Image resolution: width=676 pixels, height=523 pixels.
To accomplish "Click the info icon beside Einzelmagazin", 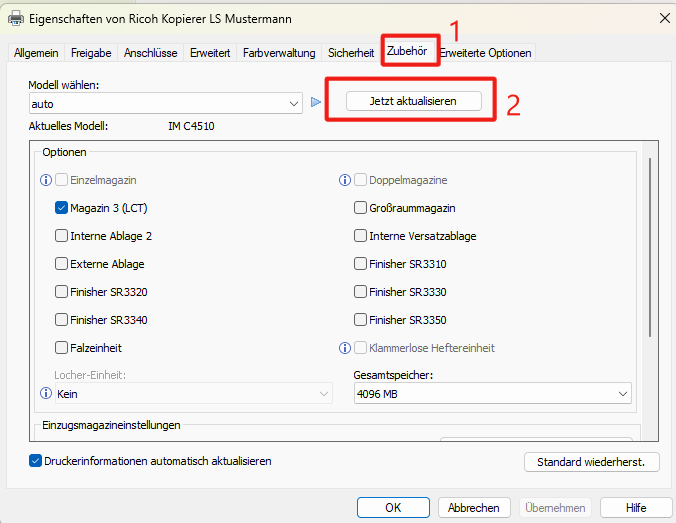I will pos(45,180).
